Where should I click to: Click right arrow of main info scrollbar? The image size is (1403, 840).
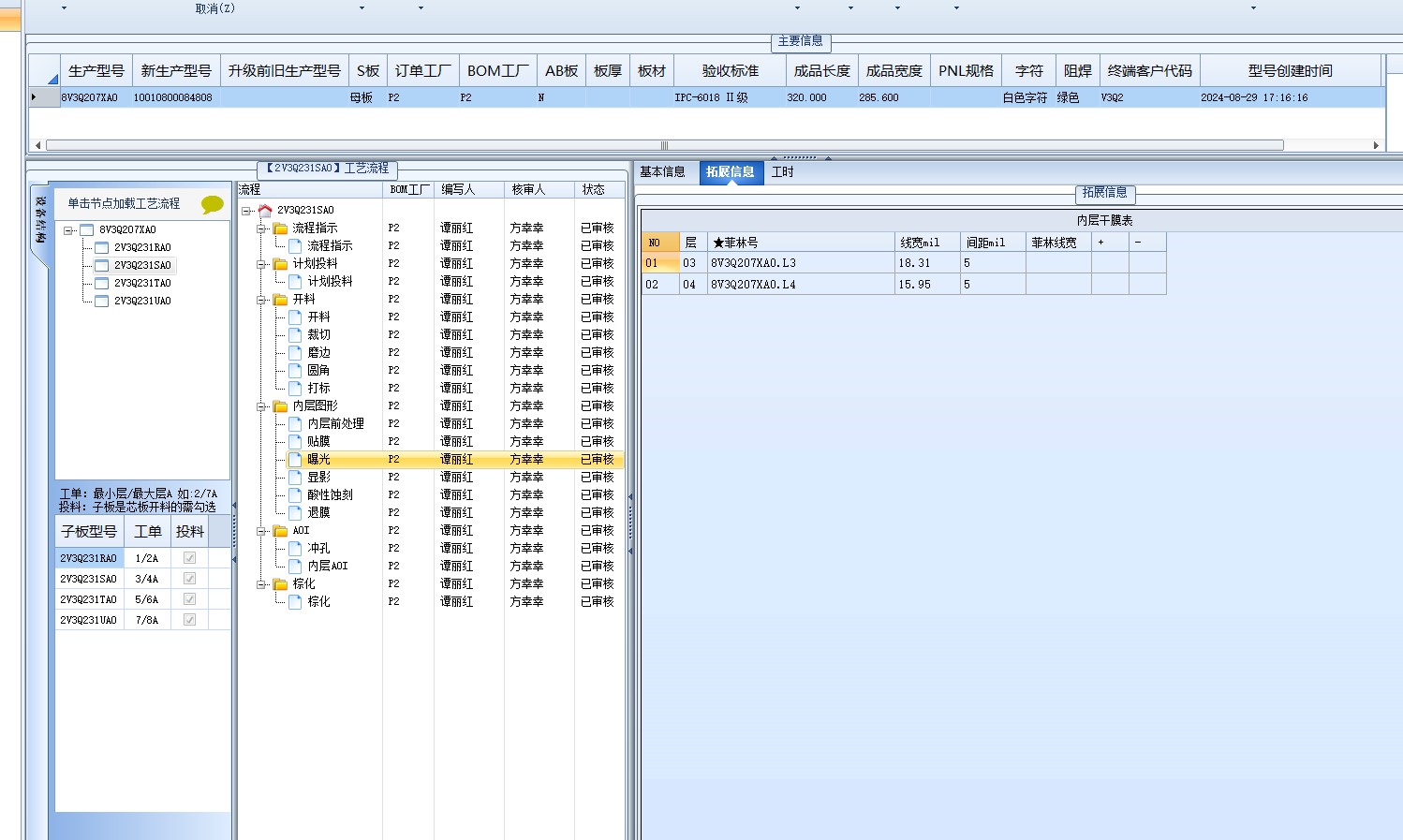pyautogui.click(x=1376, y=145)
